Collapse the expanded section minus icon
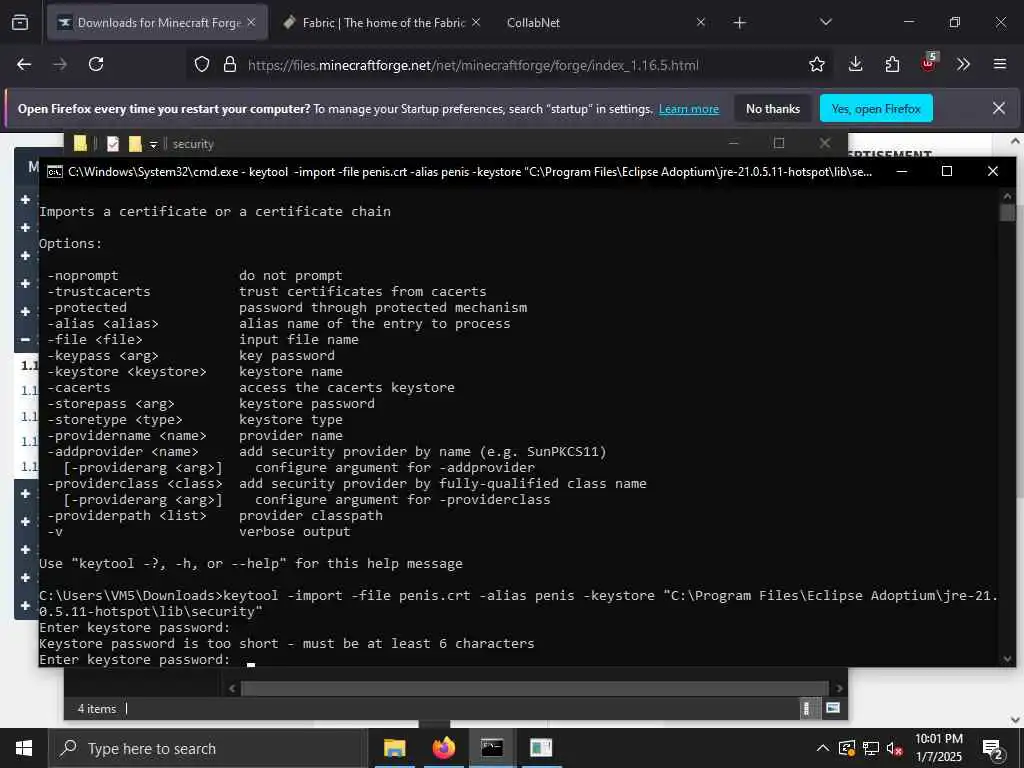 25,340
